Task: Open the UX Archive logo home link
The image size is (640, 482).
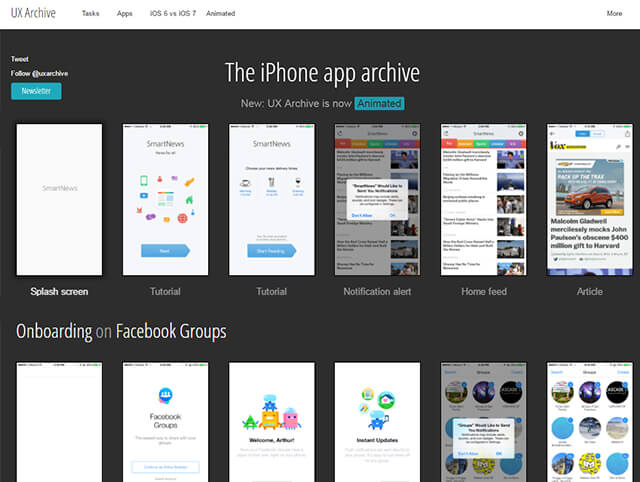Action: (x=33, y=13)
